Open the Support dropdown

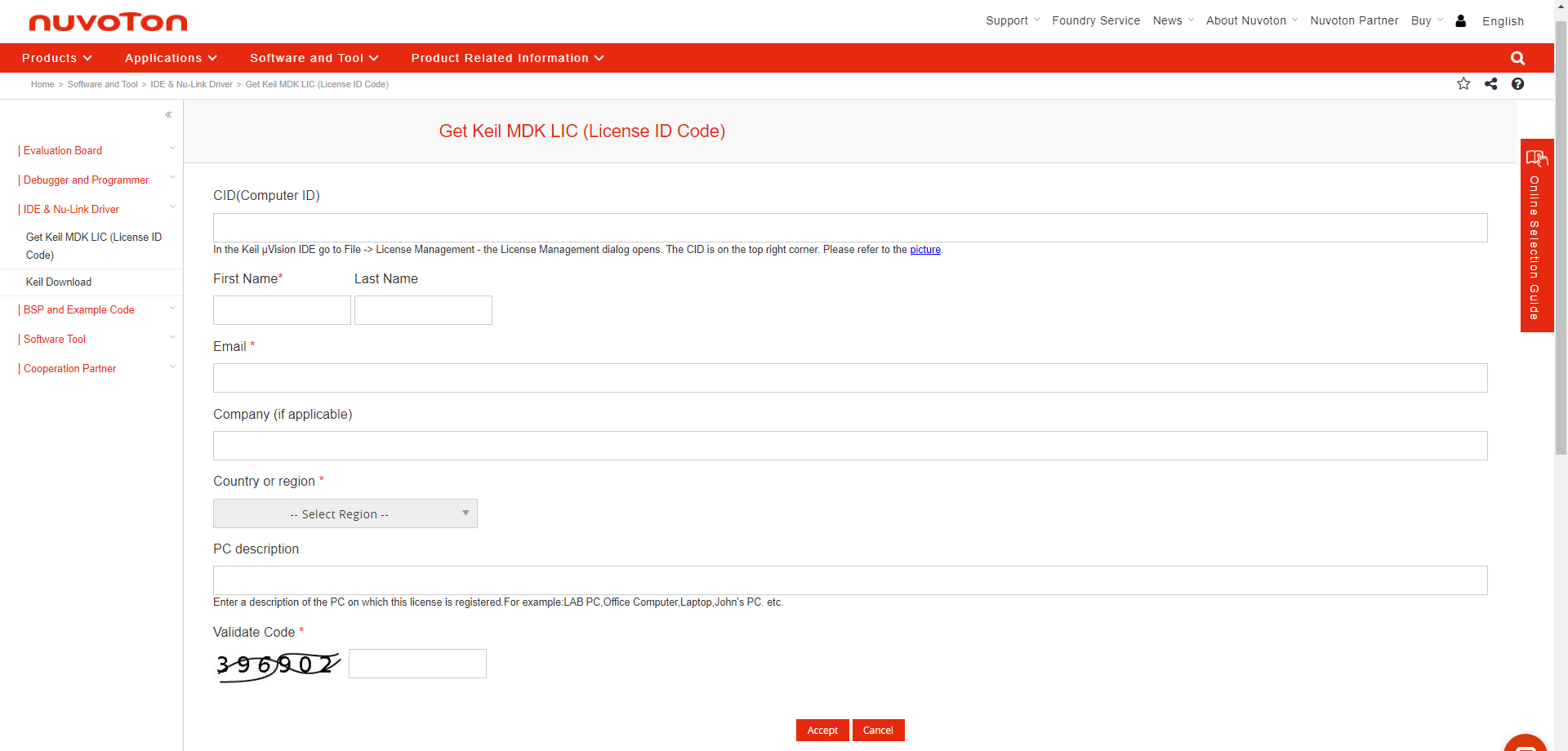point(1013,20)
